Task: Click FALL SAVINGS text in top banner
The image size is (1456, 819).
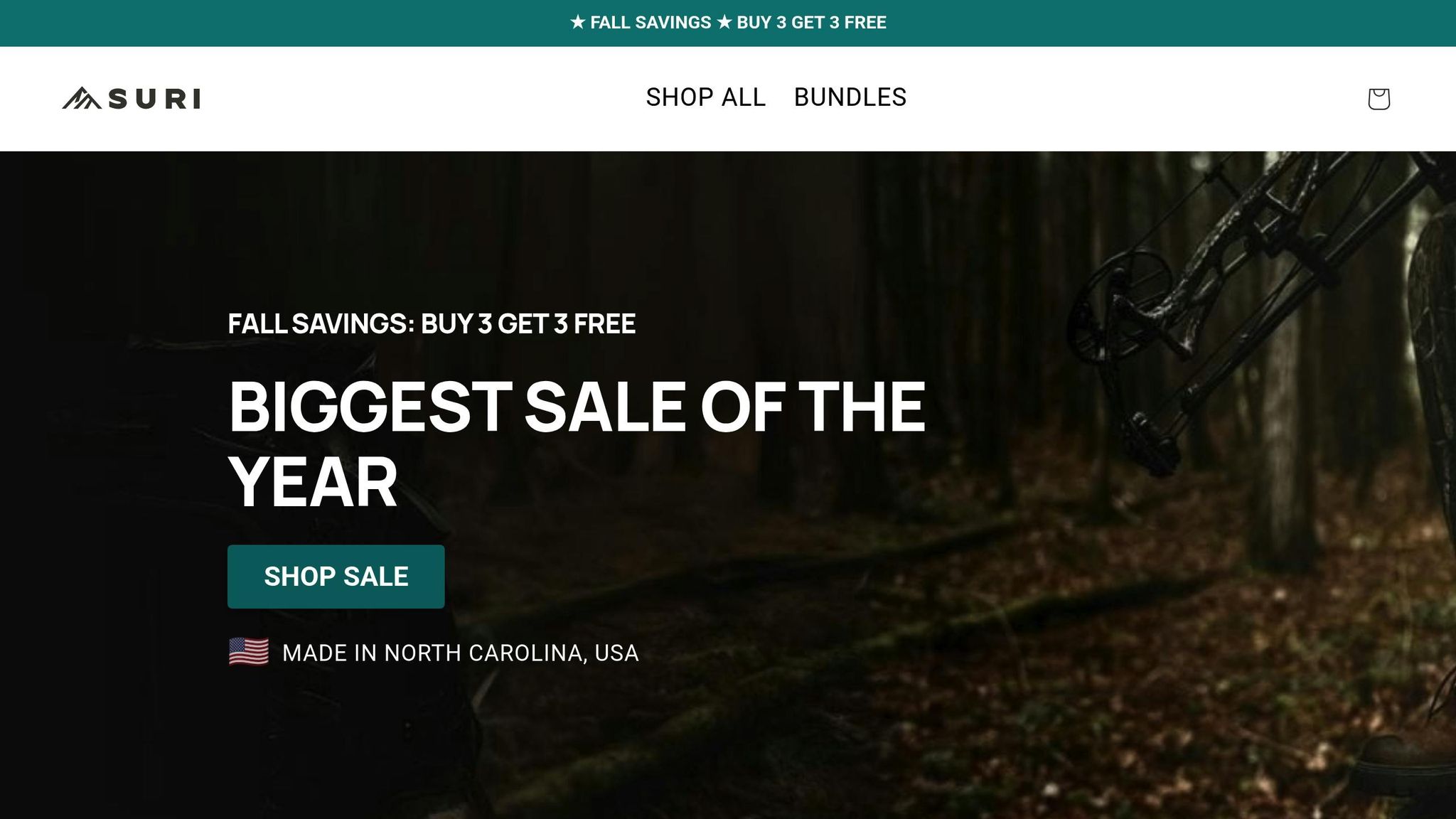Action: coord(651,23)
